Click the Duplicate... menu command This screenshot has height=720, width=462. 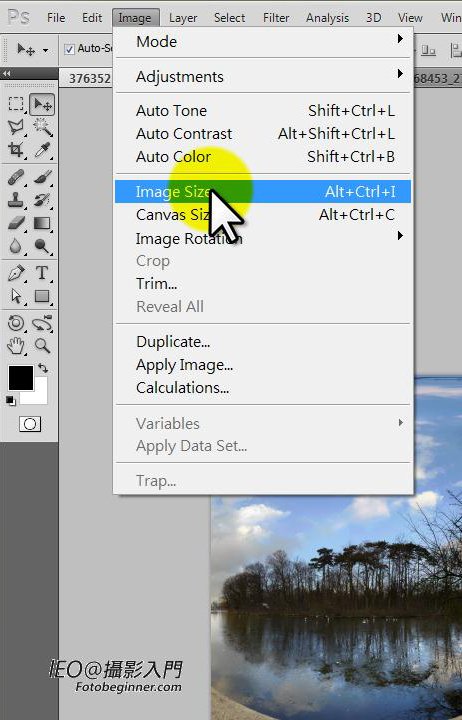tap(173, 342)
